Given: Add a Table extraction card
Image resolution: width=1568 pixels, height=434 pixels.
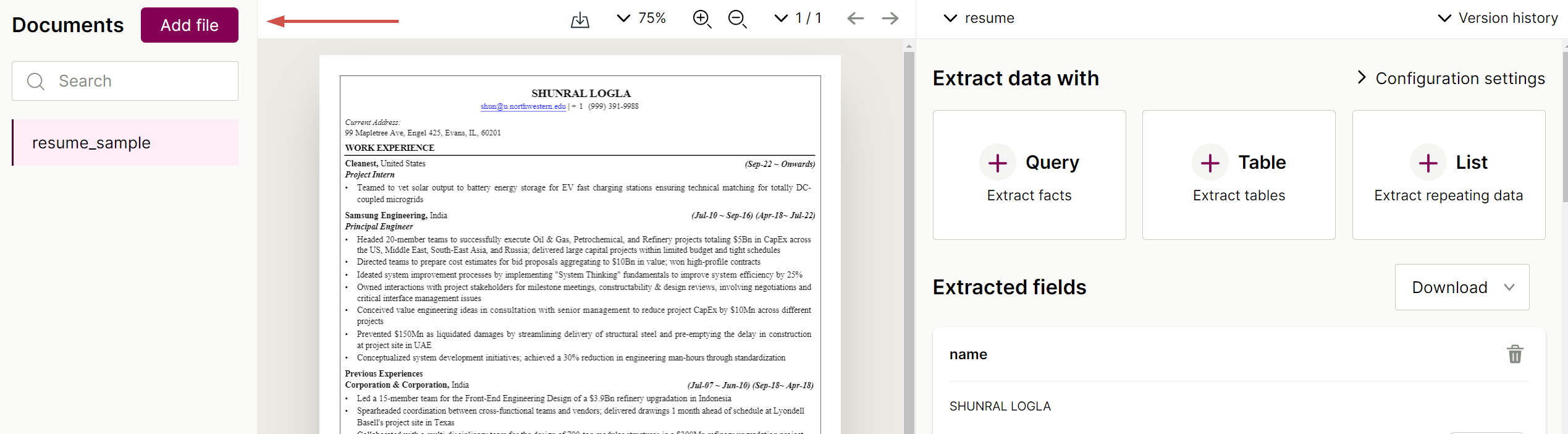Looking at the screenshot, I should tap(1239, 175).
